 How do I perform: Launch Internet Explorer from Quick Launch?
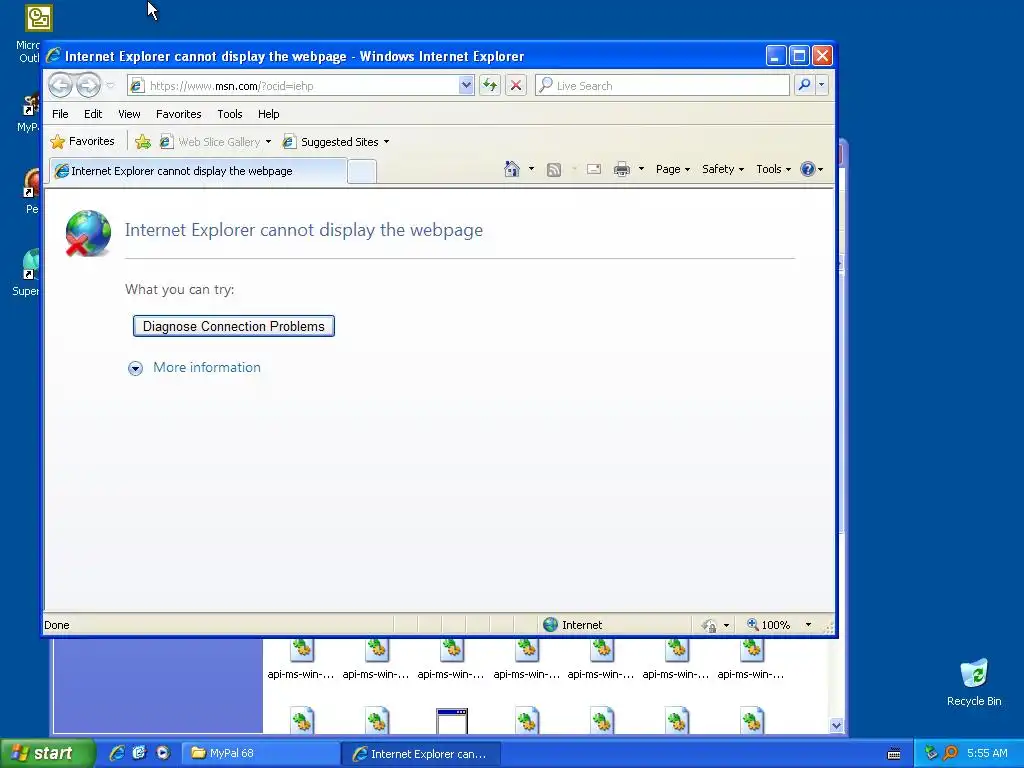pyautogui.click(x=117, y=753)
